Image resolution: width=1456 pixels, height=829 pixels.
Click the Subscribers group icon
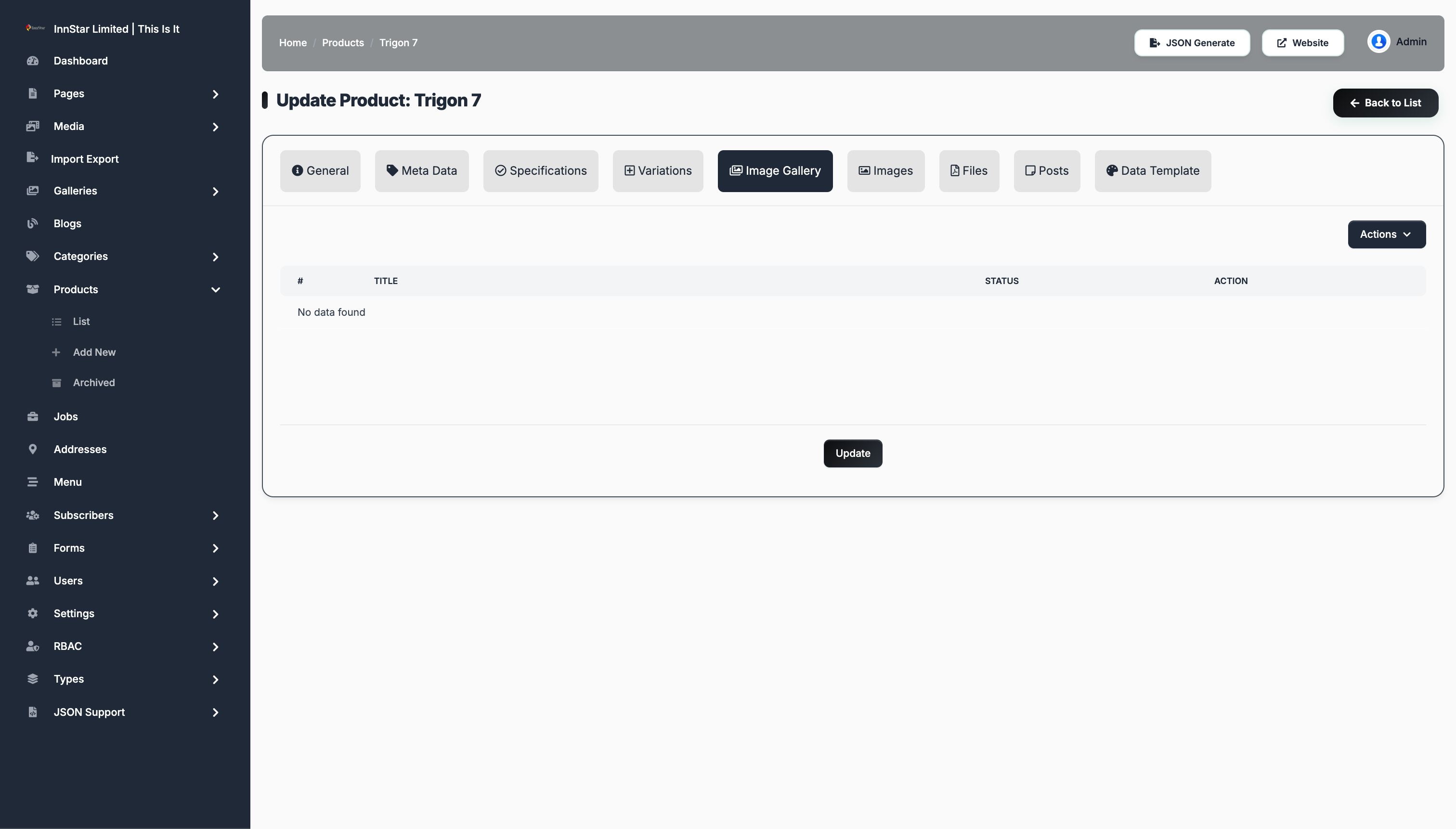(x=32, y=515)
